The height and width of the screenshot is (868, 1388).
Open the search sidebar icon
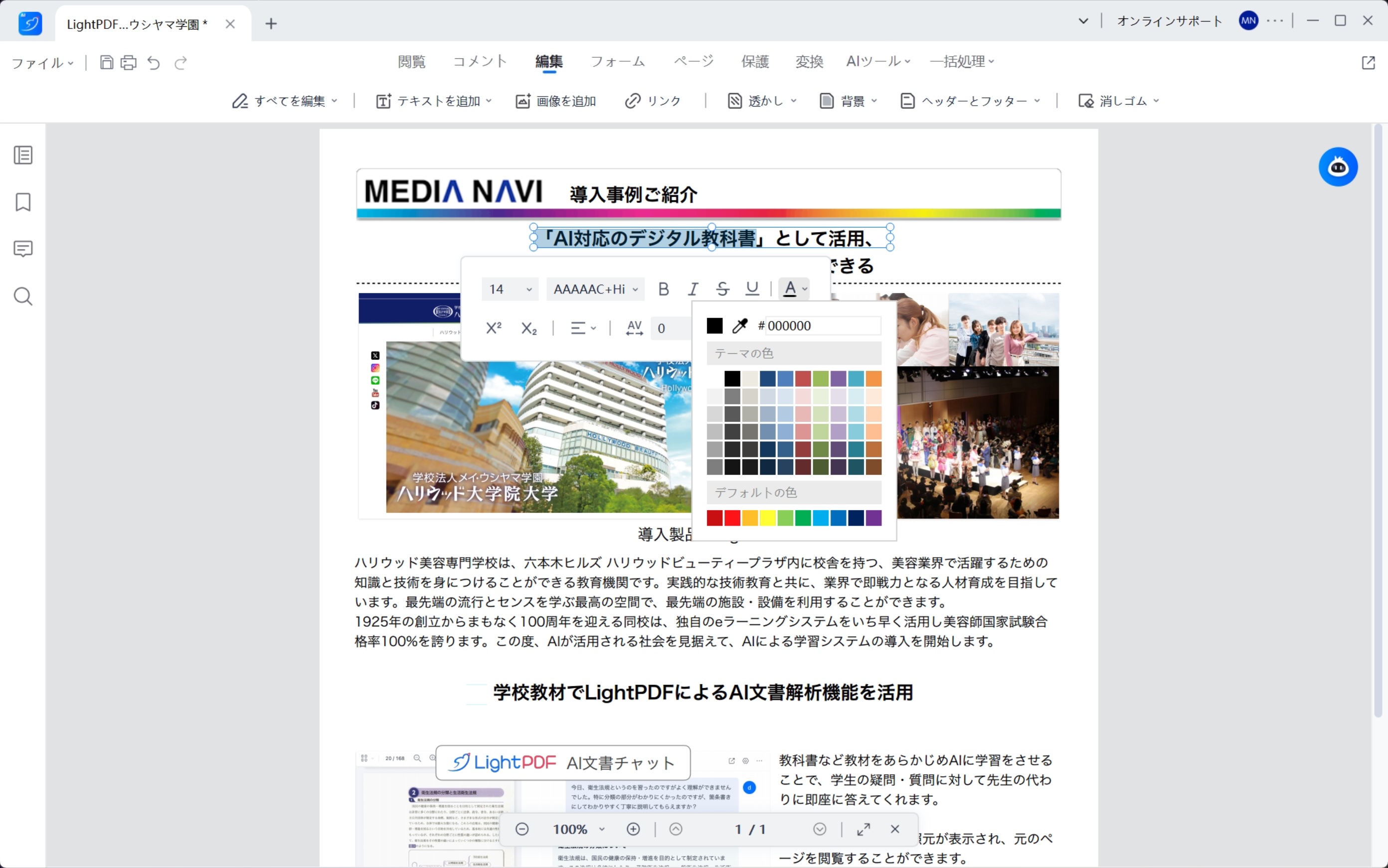pyautogui.click(x=23, y=296)
